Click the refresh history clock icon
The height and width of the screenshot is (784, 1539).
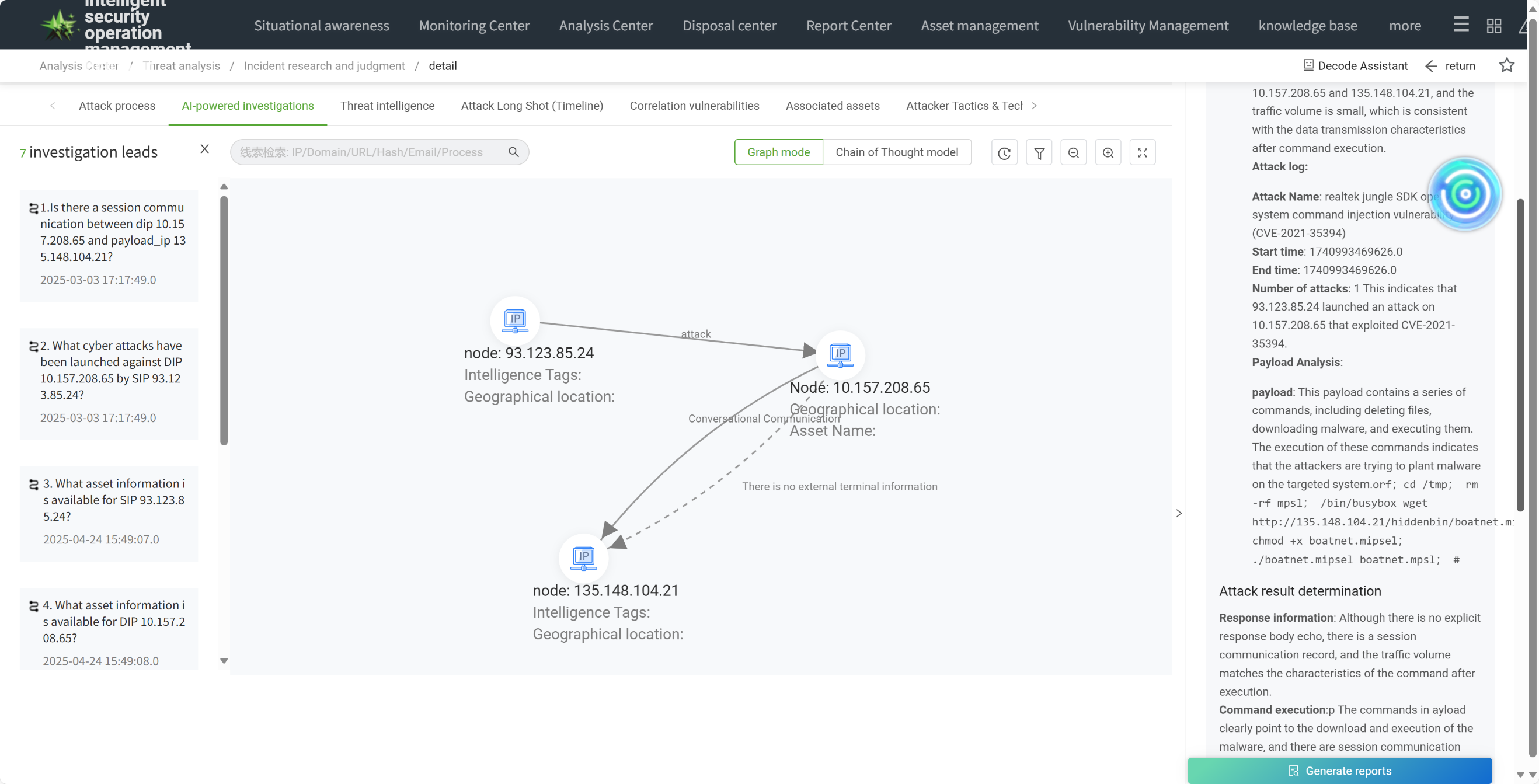coord(1004,152)
